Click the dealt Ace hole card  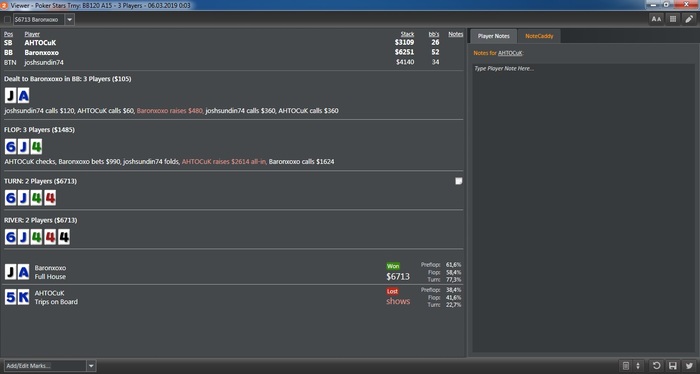tap(23, 96)
